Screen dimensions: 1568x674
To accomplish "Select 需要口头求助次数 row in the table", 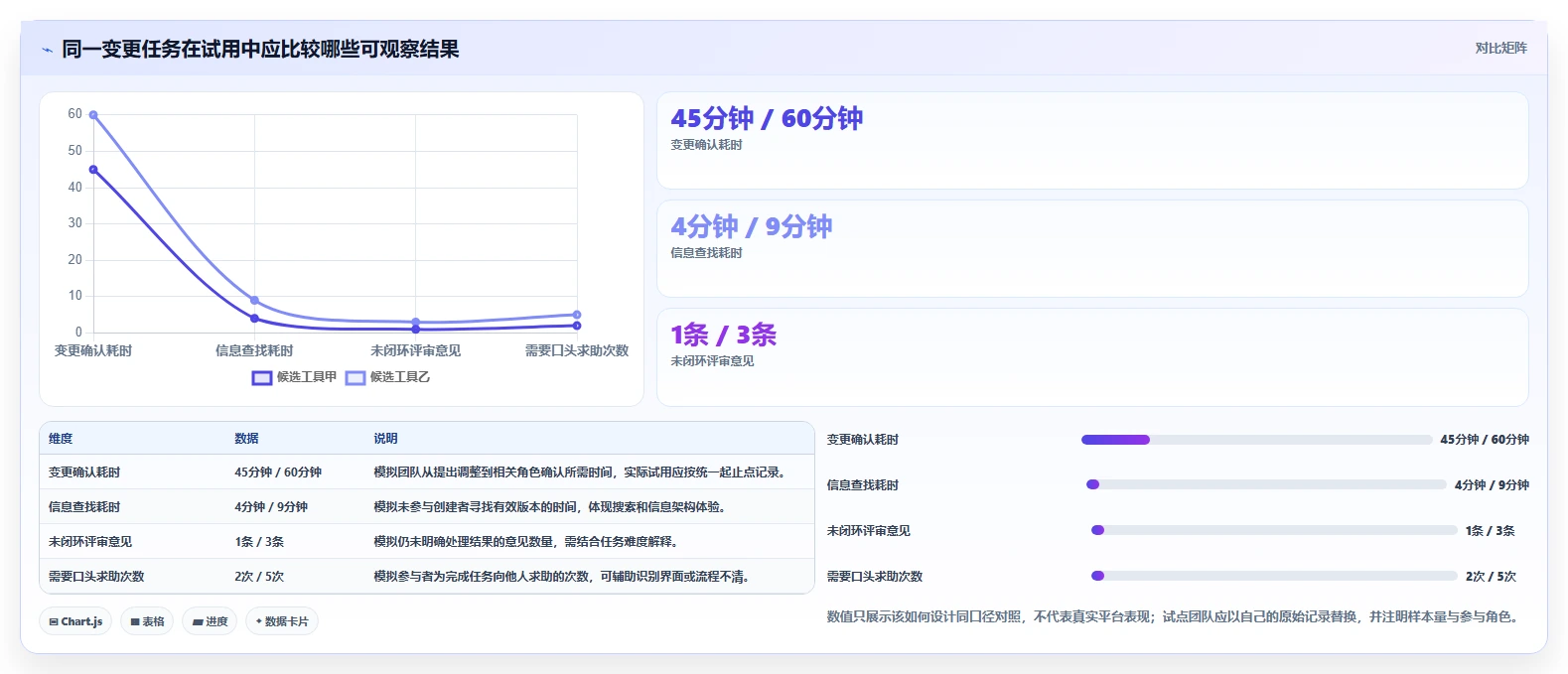I will tap(427, 576).
